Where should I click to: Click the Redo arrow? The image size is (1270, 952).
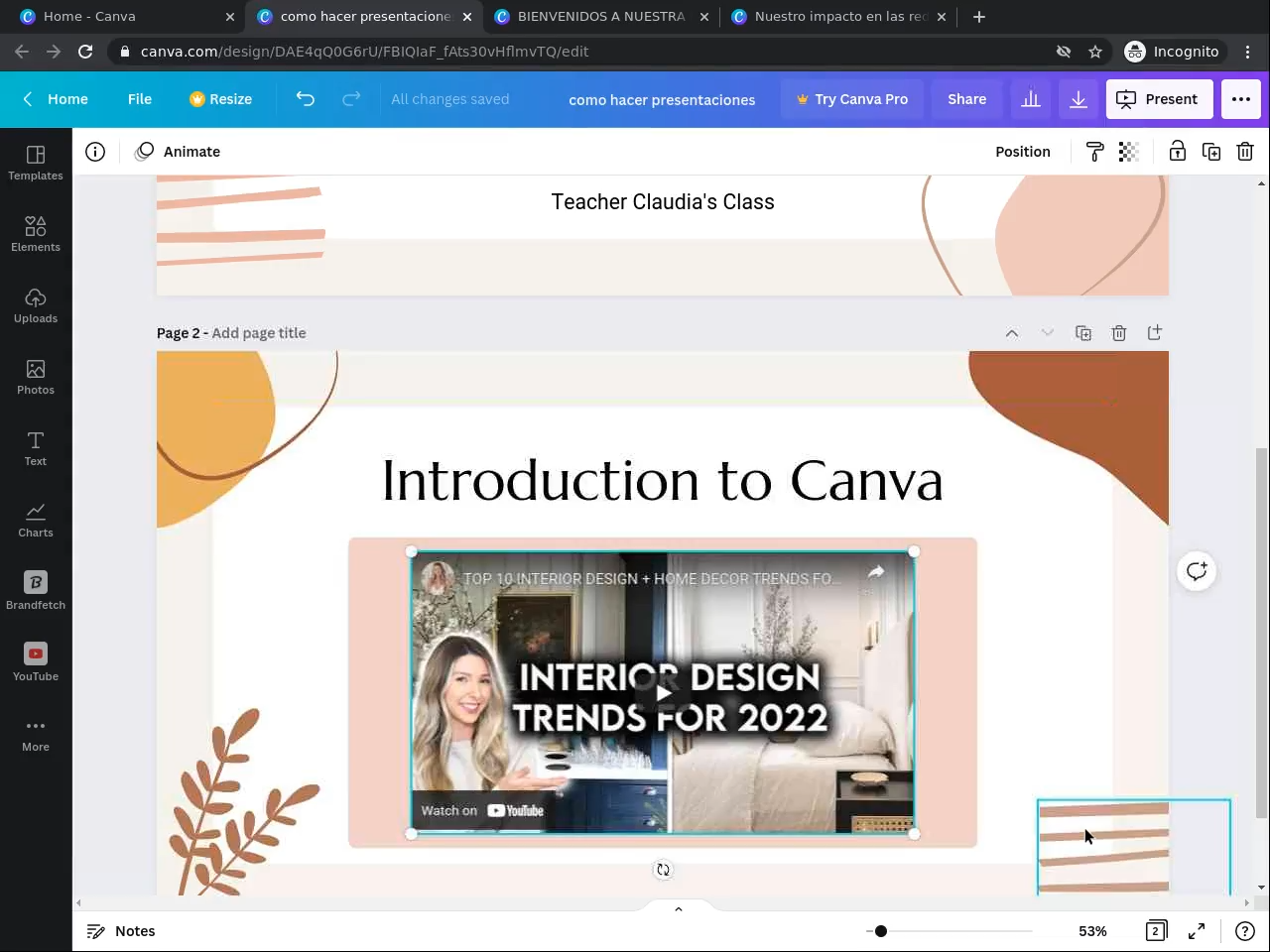coord(351,99)
